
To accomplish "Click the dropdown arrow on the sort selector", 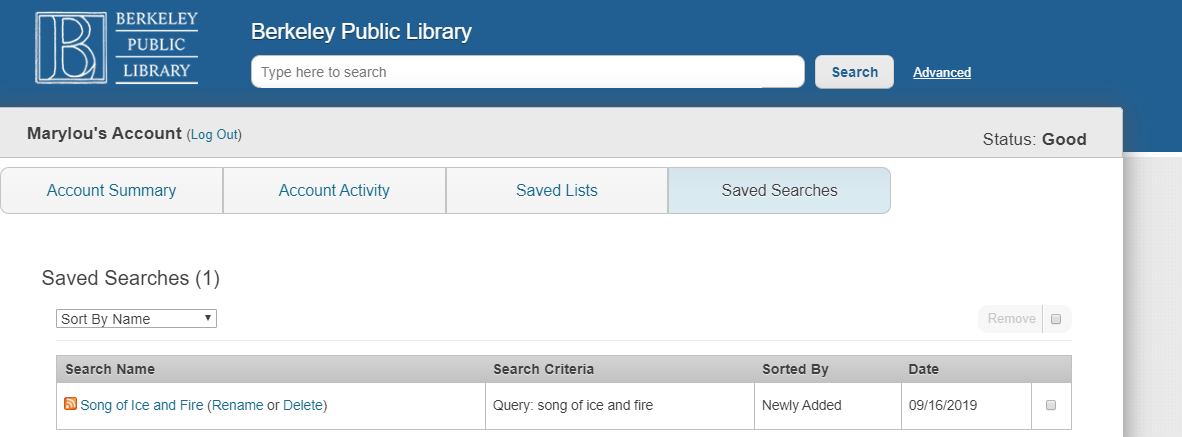I will point(208,319).
